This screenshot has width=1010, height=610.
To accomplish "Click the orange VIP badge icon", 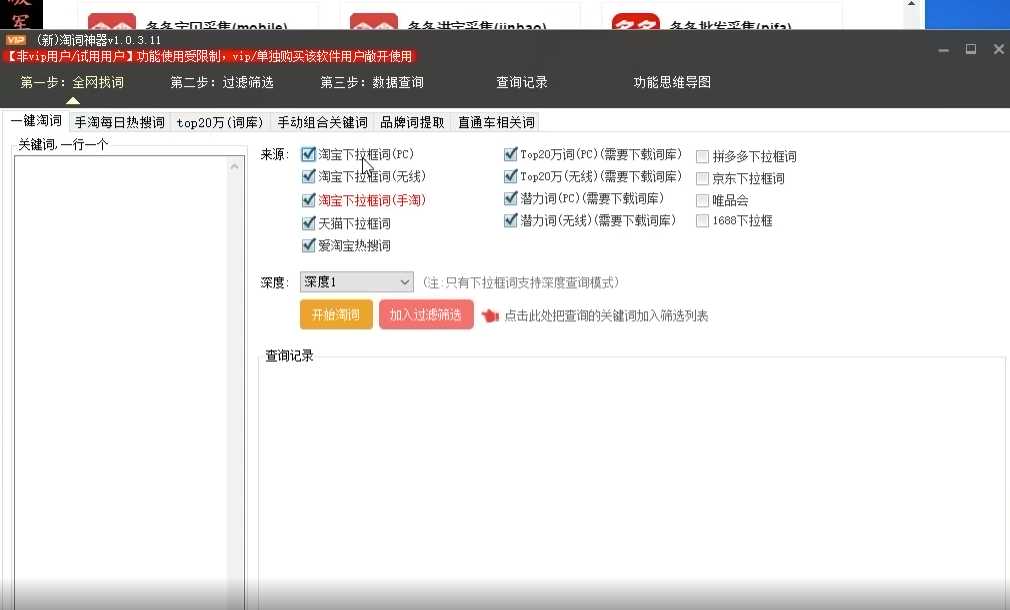I will coord(15,40).
